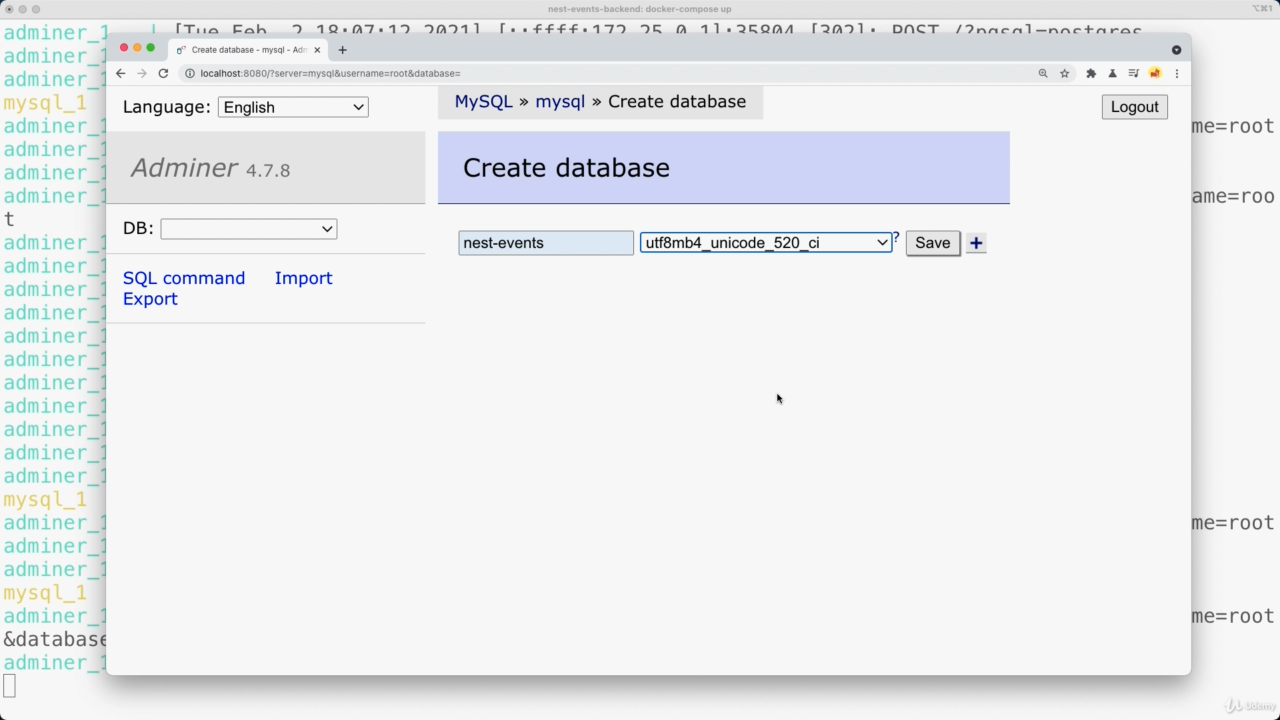1280x720 pixels.
Task: Click the browser back arrow
Action: tap(120, 73)
